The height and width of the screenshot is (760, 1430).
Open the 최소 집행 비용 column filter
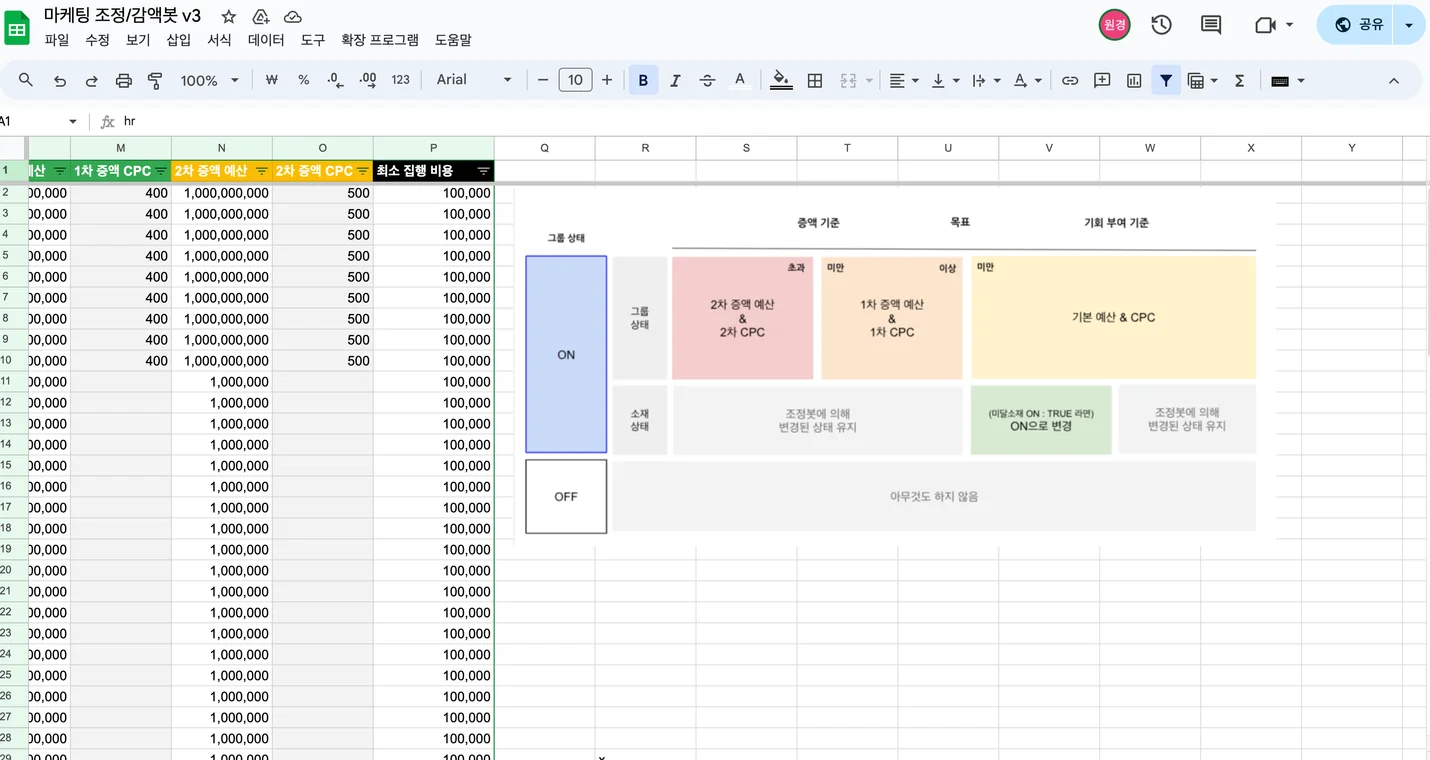[484, 171]
